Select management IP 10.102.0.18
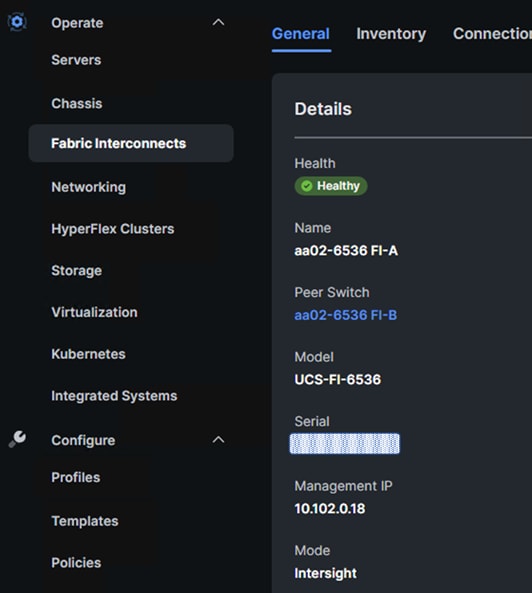Screen dimensions: 532x593 pos(330,509)
